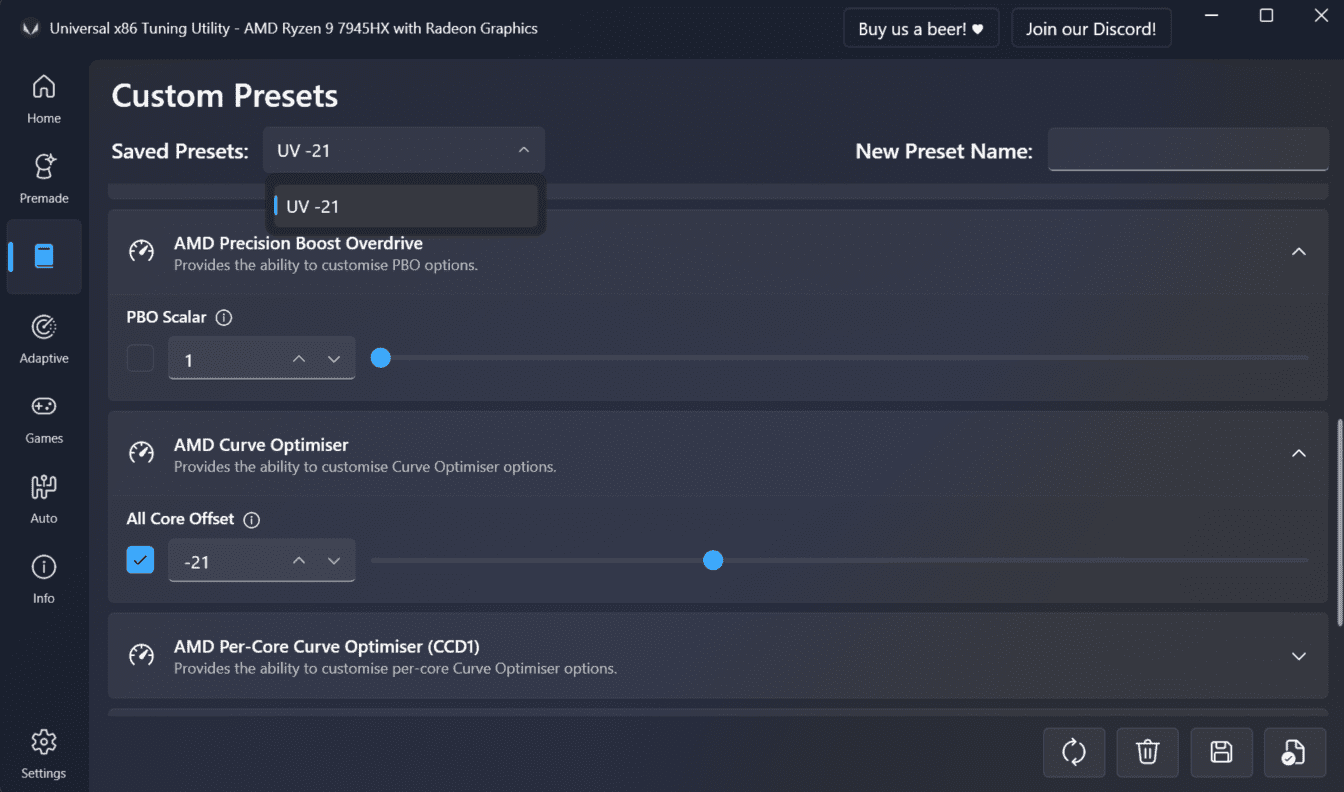Click the Buy us a beer button

tap(921, 29)
